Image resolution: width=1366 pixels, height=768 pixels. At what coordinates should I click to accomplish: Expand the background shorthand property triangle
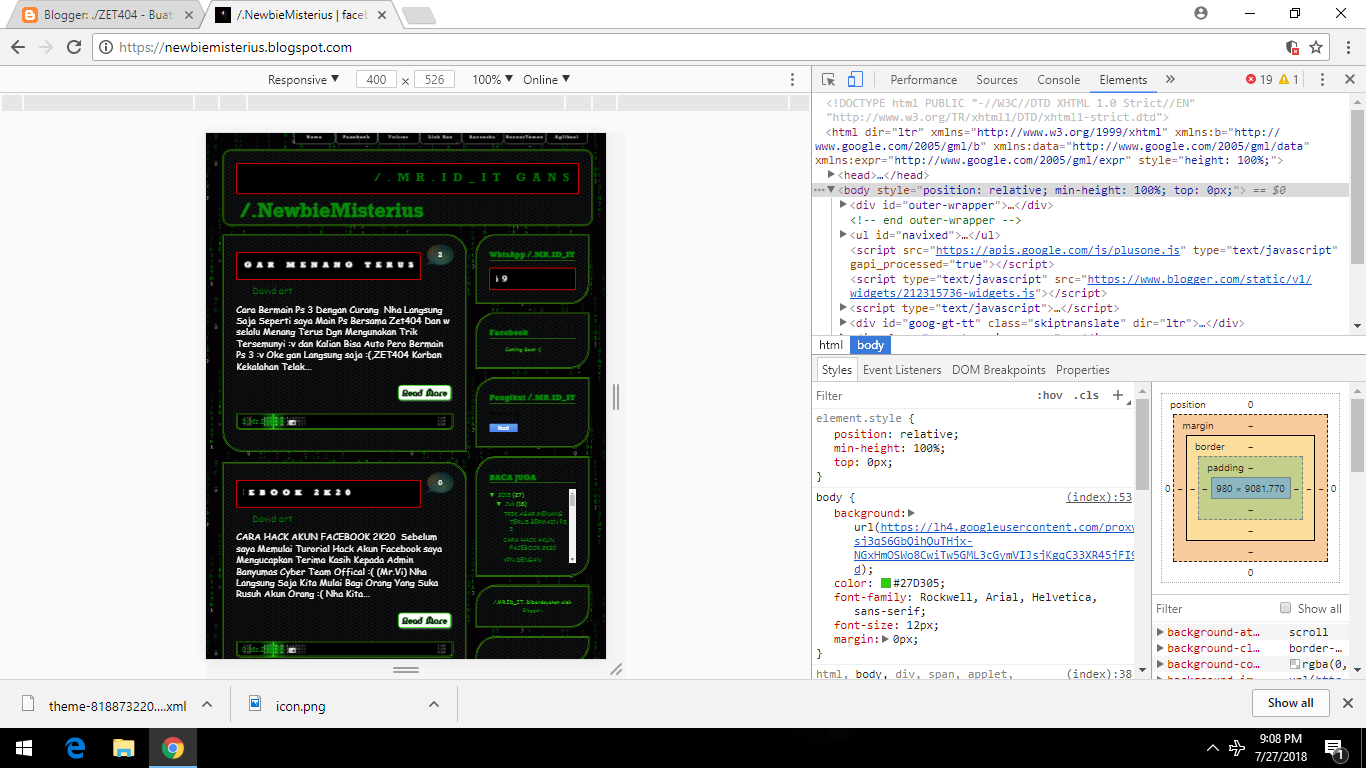[911, 513]
